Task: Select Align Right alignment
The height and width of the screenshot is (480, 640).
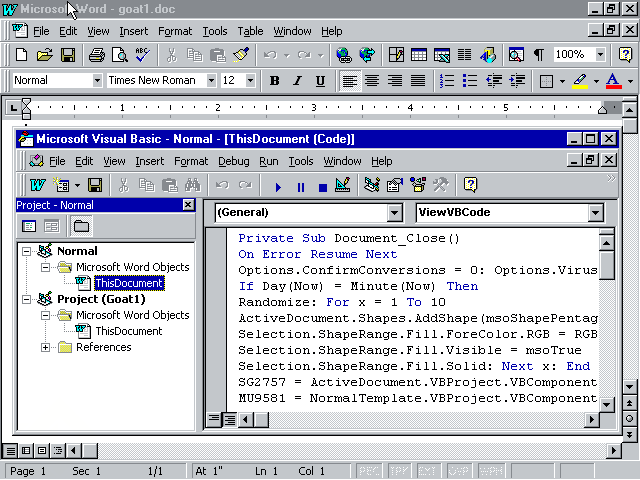Action: click(395, 81)
